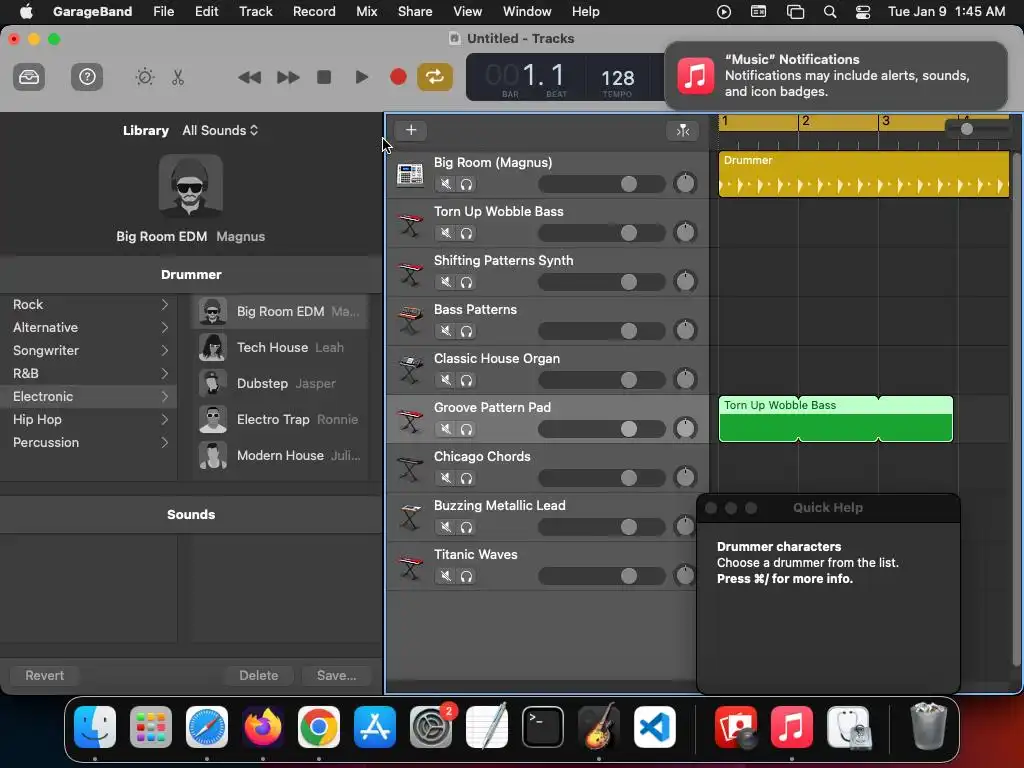
Task: Start playback with the Play button
Action: point(361,77)
